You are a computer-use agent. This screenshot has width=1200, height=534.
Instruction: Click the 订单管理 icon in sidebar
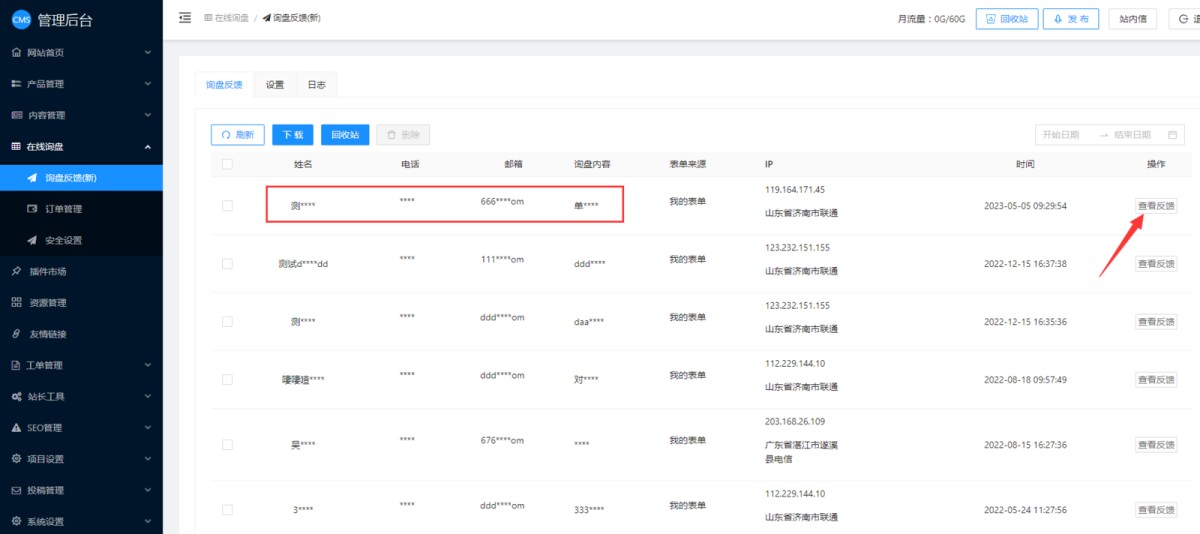point(32,209)
